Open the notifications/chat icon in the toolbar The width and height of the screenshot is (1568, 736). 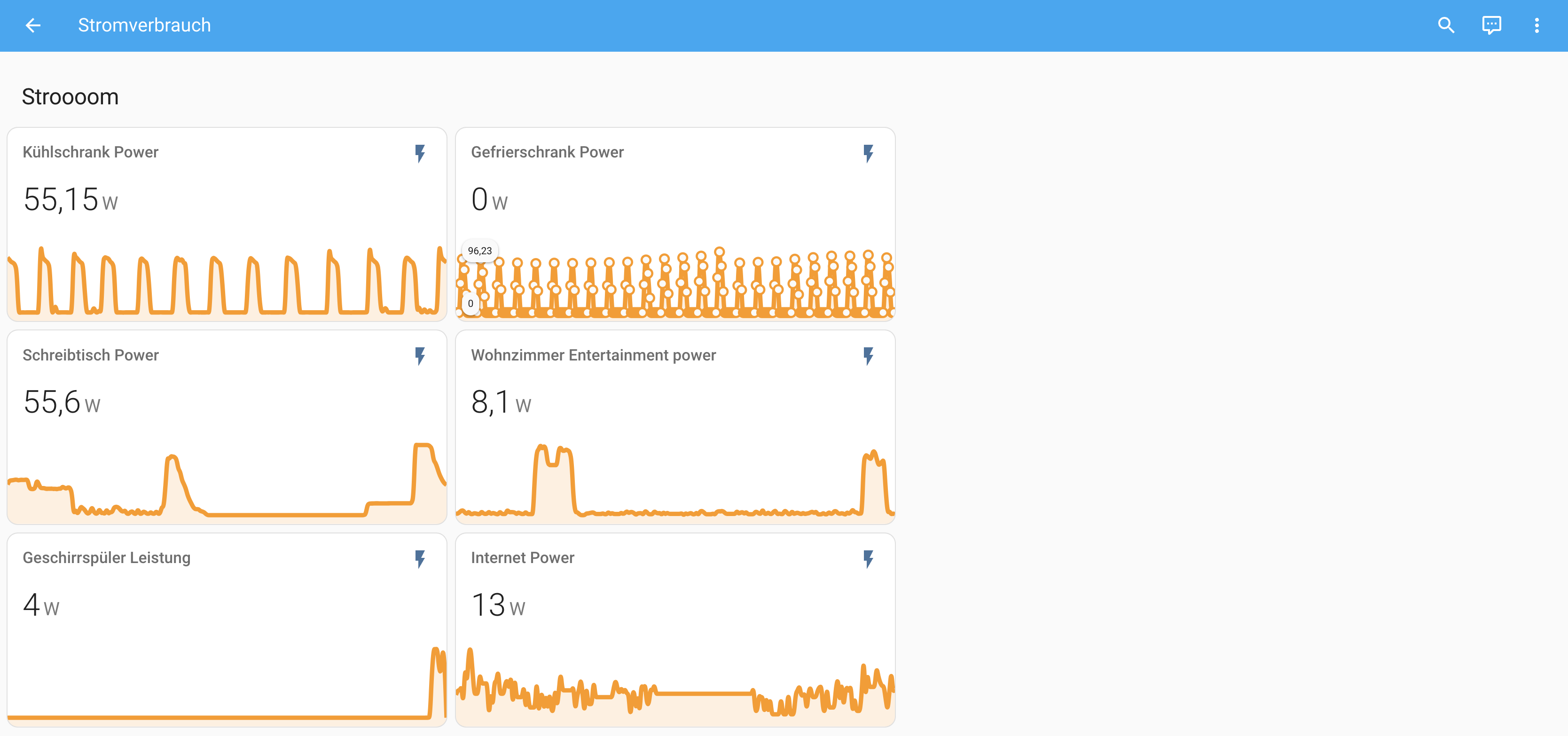[x=1492, y=25]
